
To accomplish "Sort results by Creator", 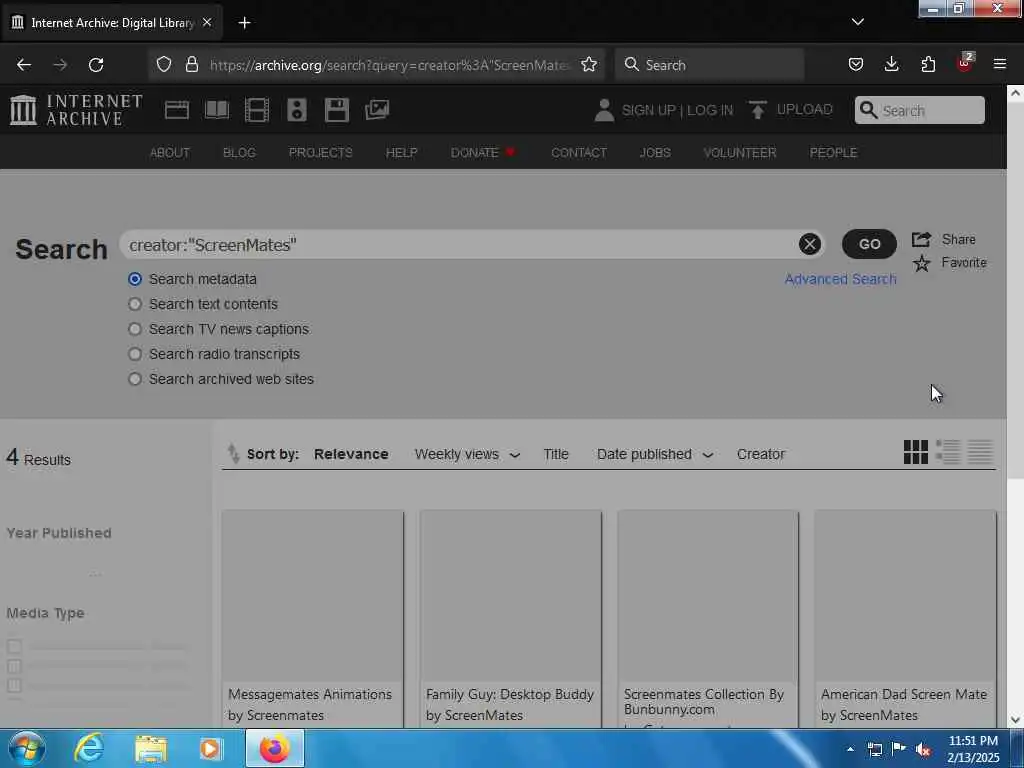I will 761,454.
